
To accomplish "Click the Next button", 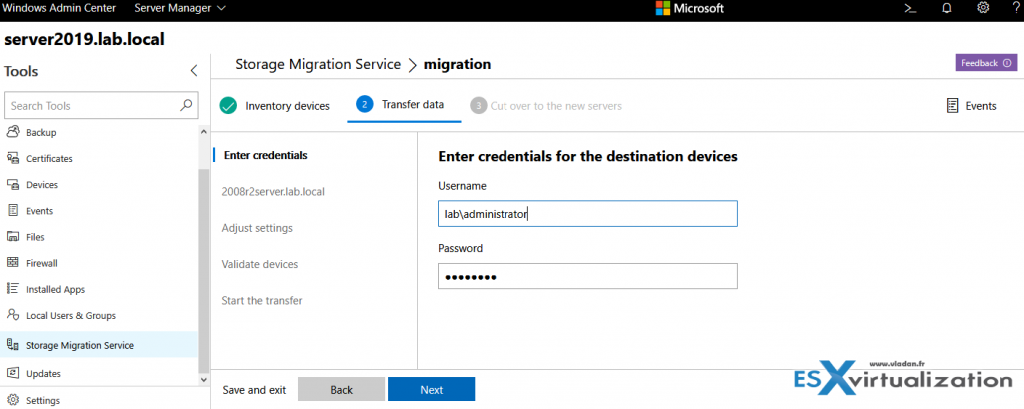I will (x=431, y=389).
